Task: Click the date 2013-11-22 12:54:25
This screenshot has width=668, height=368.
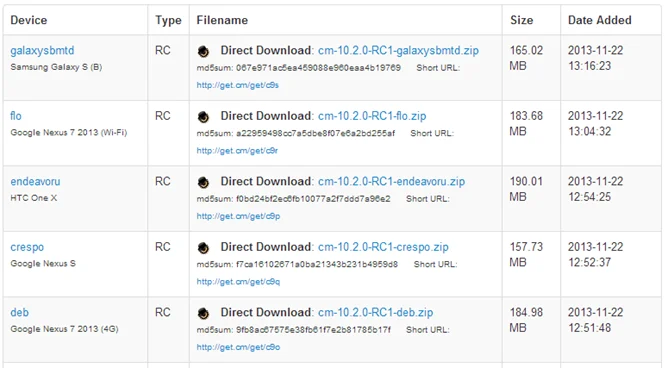Action: pyautogui.click(x=596, y=190)
